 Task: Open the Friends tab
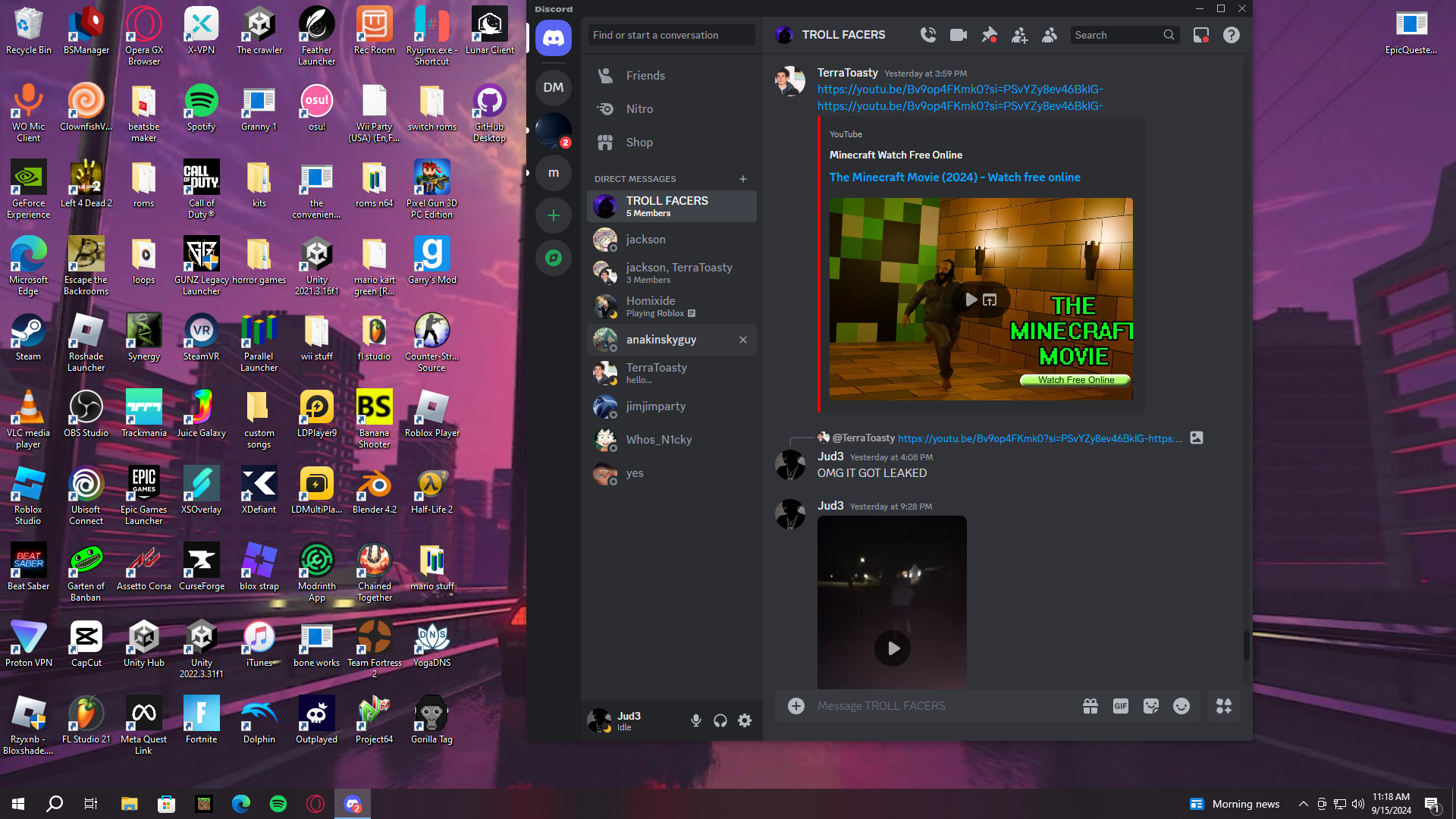coord(645,76)
